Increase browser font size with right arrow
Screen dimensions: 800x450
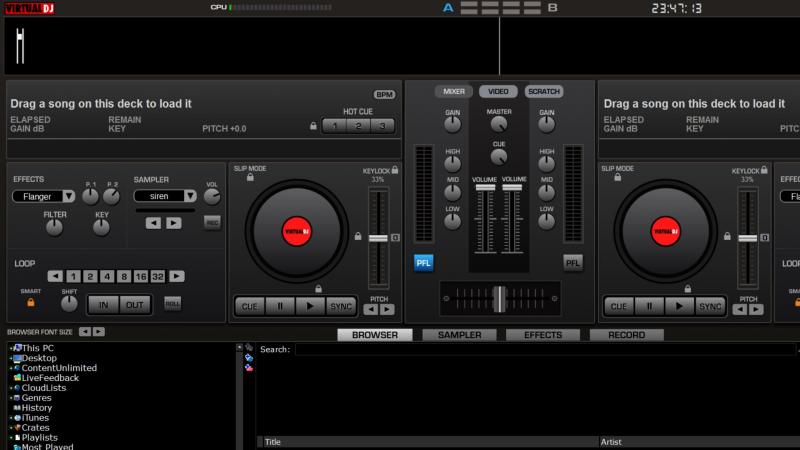click(98, 331)
